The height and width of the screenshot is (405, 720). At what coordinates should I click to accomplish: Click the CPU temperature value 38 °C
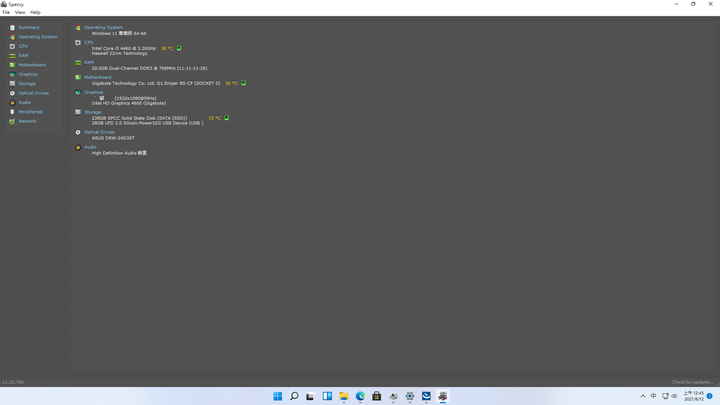click(167, 48)
